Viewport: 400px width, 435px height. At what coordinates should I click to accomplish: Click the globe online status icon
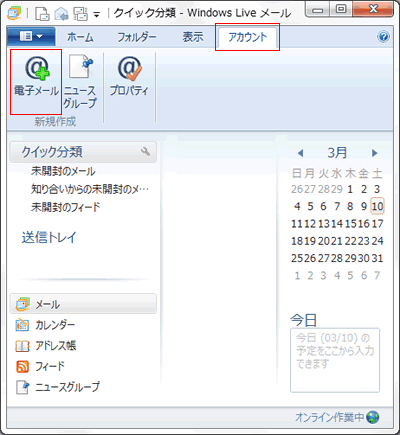pyautogui.click(x=373, y=417)
